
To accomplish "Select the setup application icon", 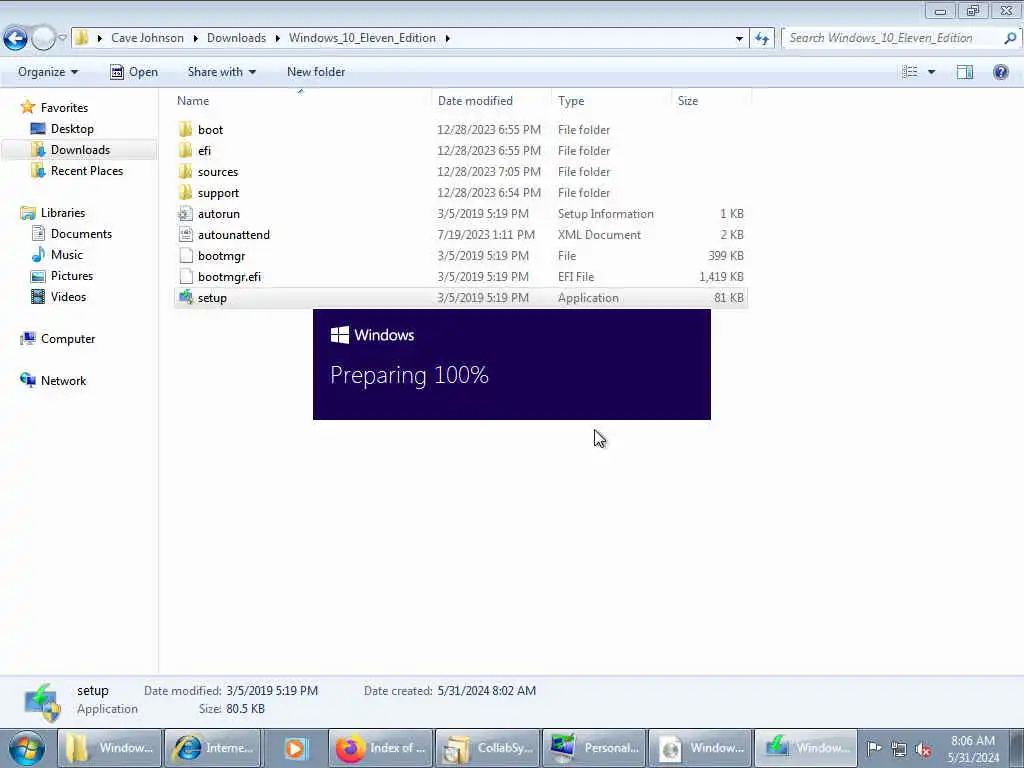I will click(x=185, y=298).
